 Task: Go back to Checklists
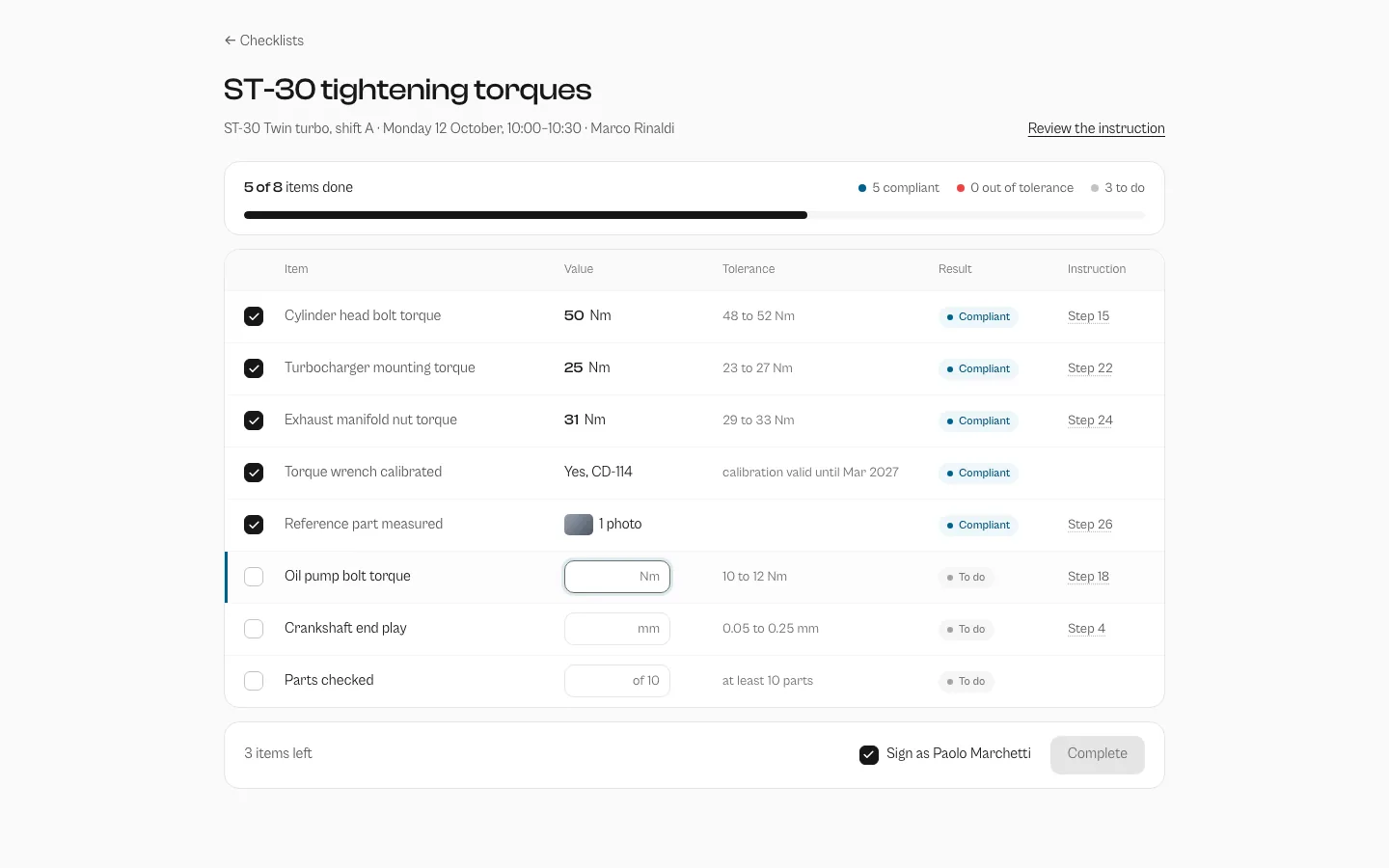click(264, 41)
